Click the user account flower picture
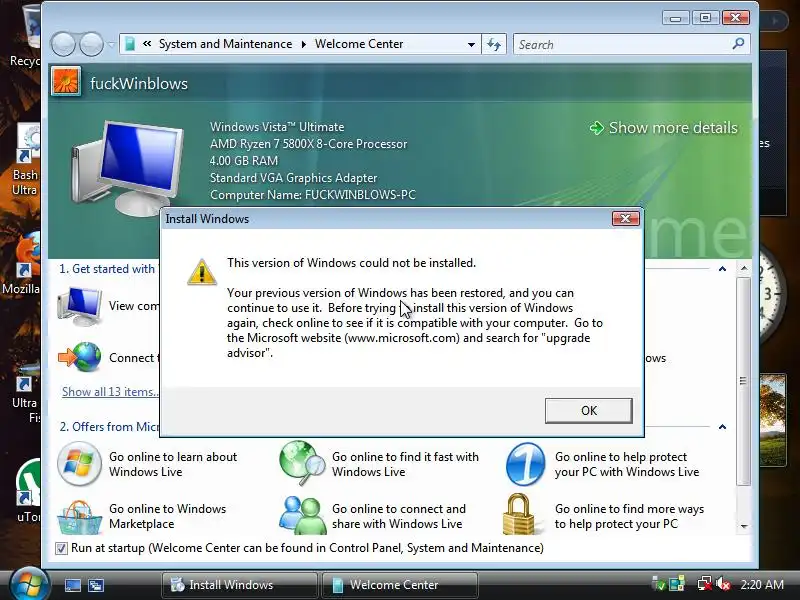This screenshot has width=800, height=600. (x=65, y=82)
